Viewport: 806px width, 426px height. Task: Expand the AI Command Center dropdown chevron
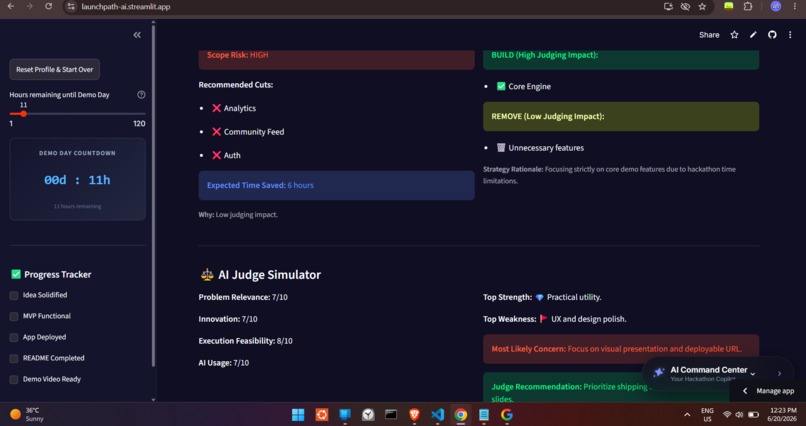click(753, 374)
